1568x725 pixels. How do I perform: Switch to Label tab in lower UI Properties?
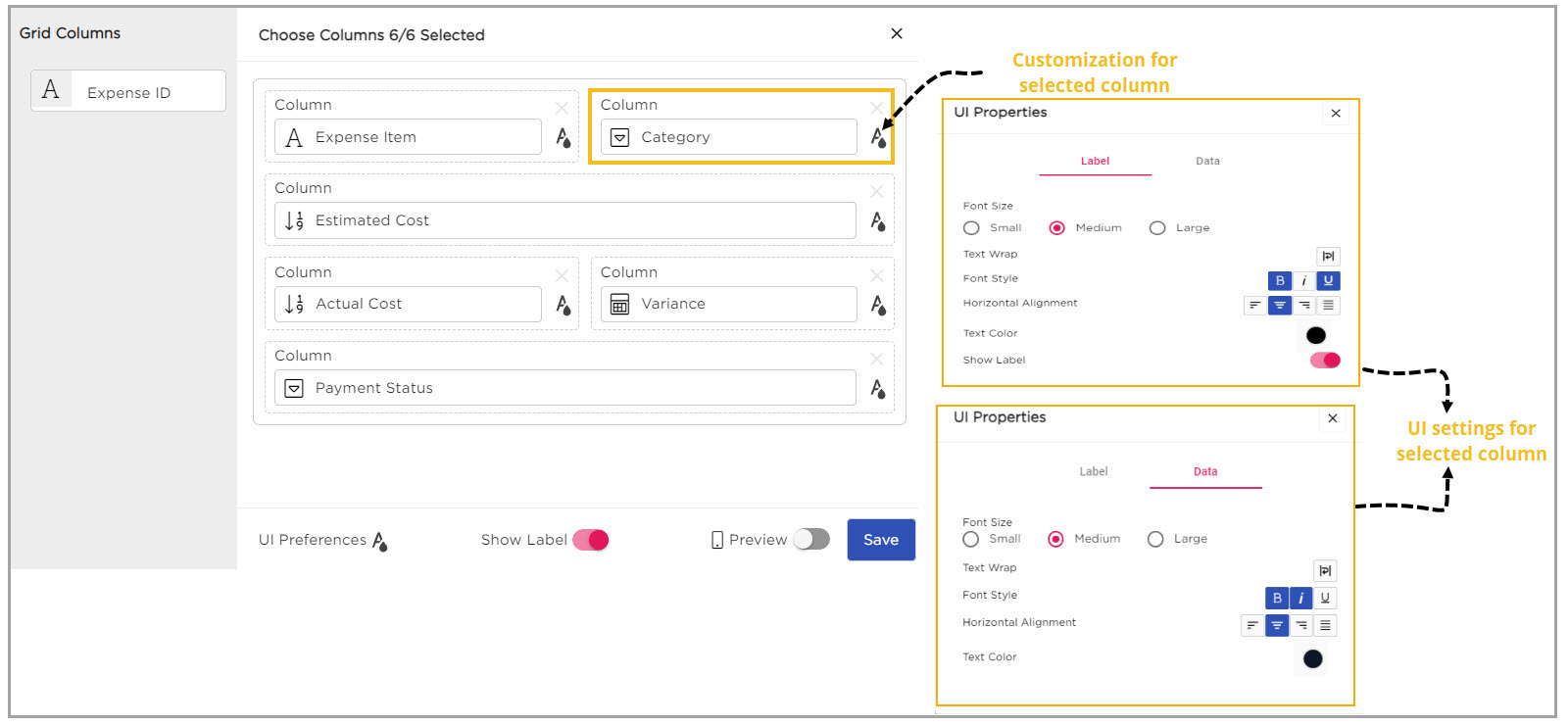(x=1094, y=472)
